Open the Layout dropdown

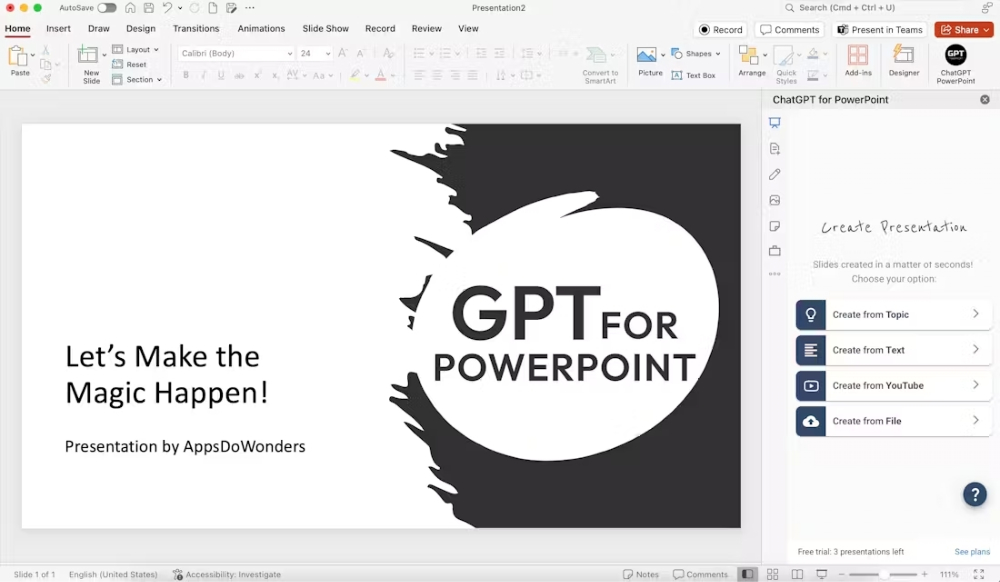[136, 49]
